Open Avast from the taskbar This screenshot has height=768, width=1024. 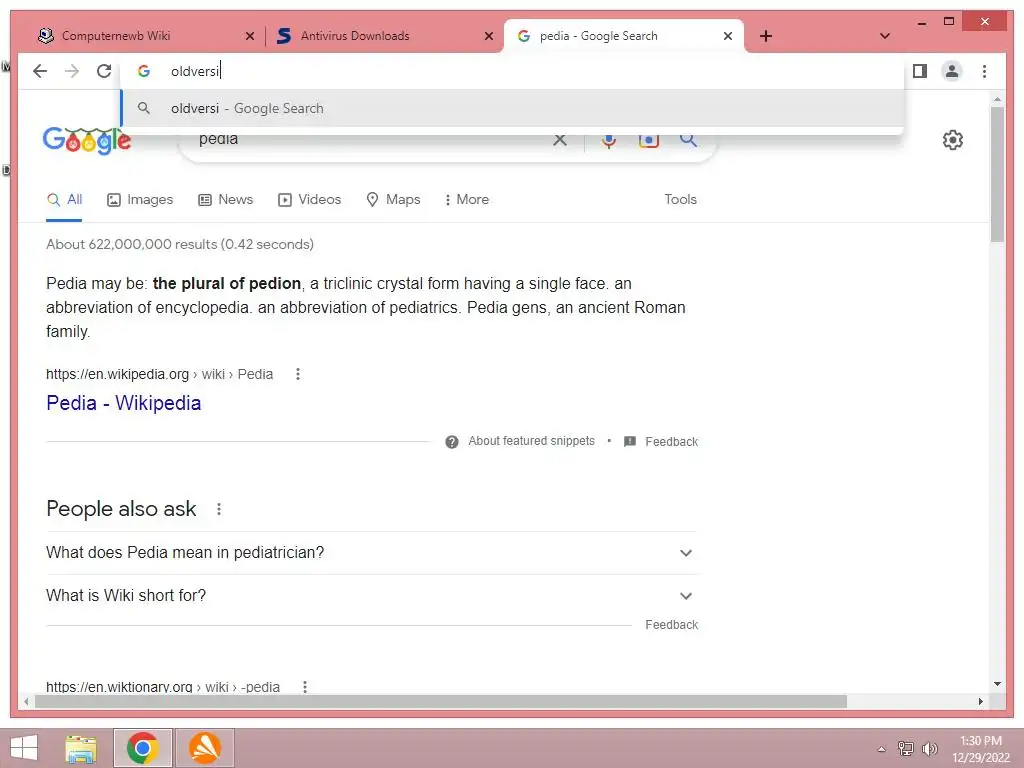click(204, 748)
